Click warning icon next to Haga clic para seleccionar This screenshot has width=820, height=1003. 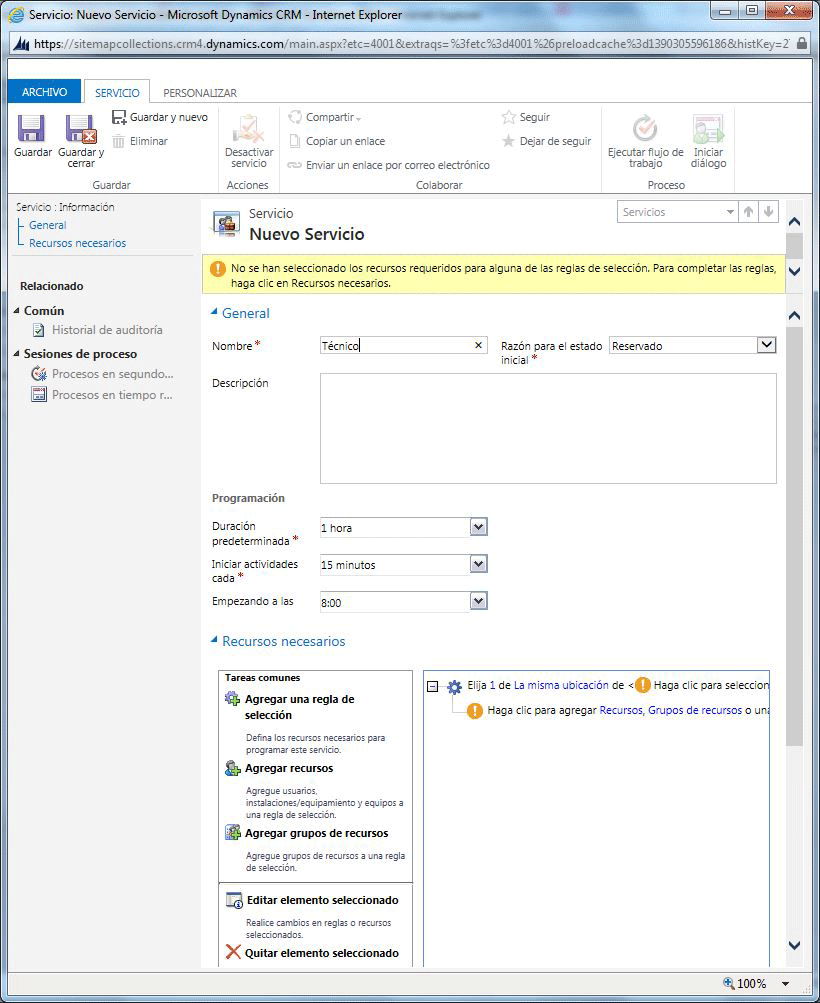[x=642, y=685]
